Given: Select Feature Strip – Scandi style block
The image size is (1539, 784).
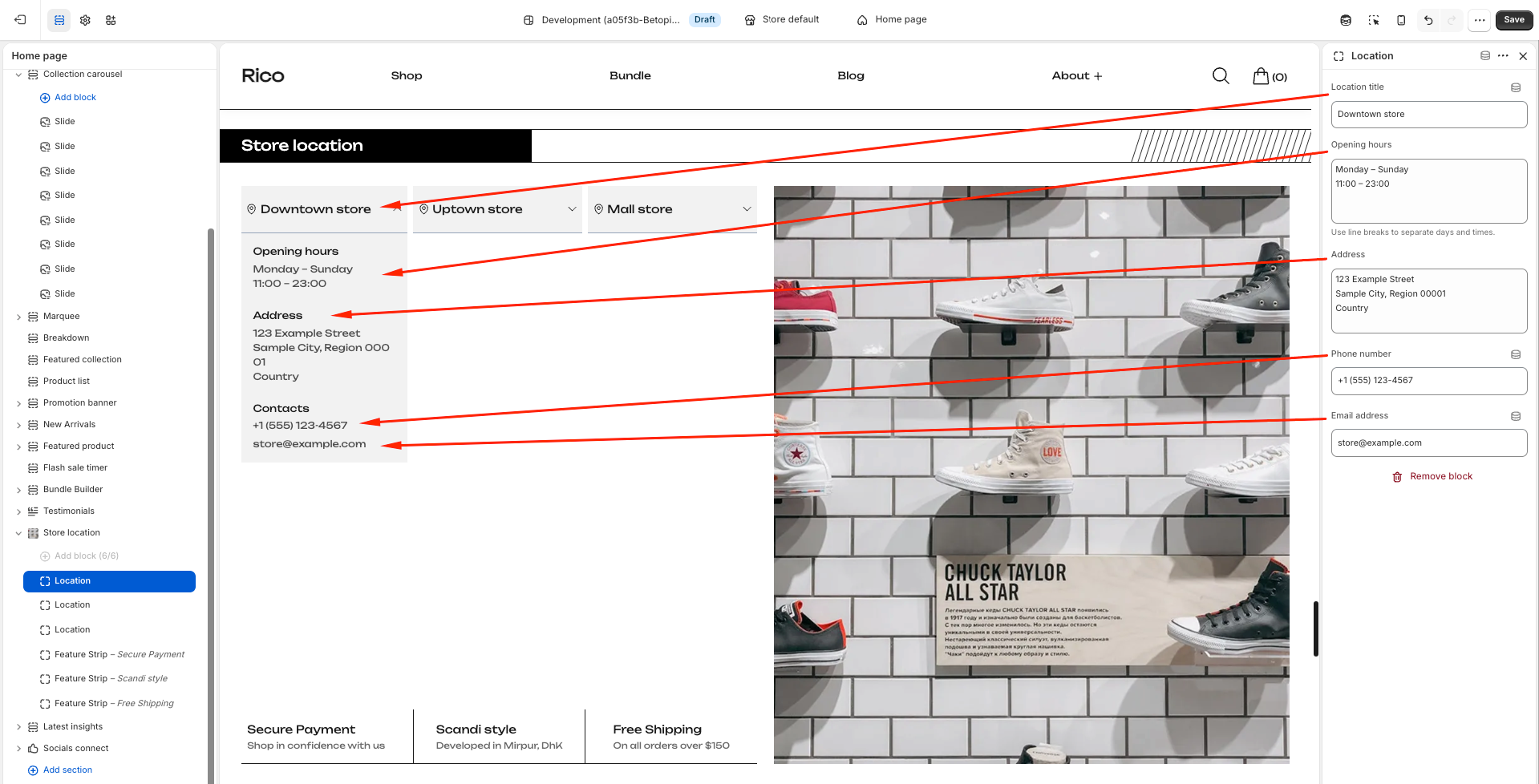Looking at the screenshot, I should (x=104, y=679).
